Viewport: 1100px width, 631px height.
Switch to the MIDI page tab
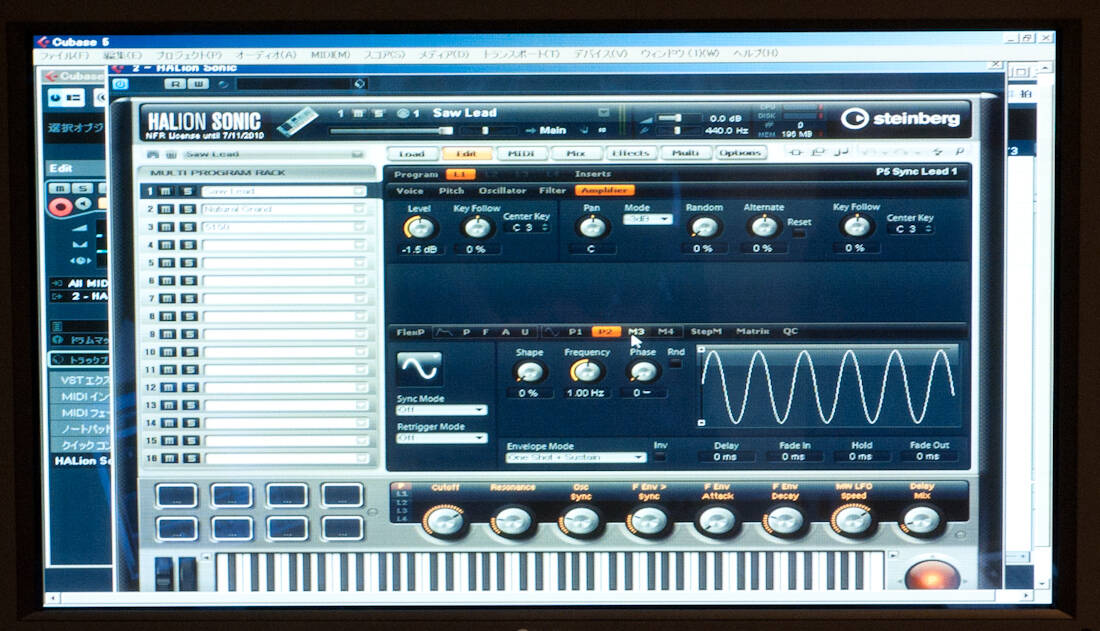(x=521, y=154)
